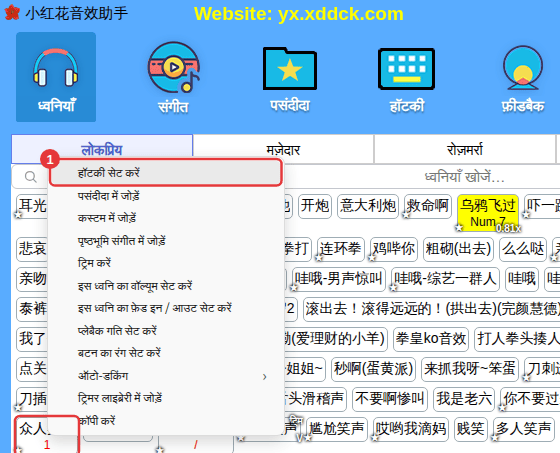Play the 点关 sound button

coord(32,369)
